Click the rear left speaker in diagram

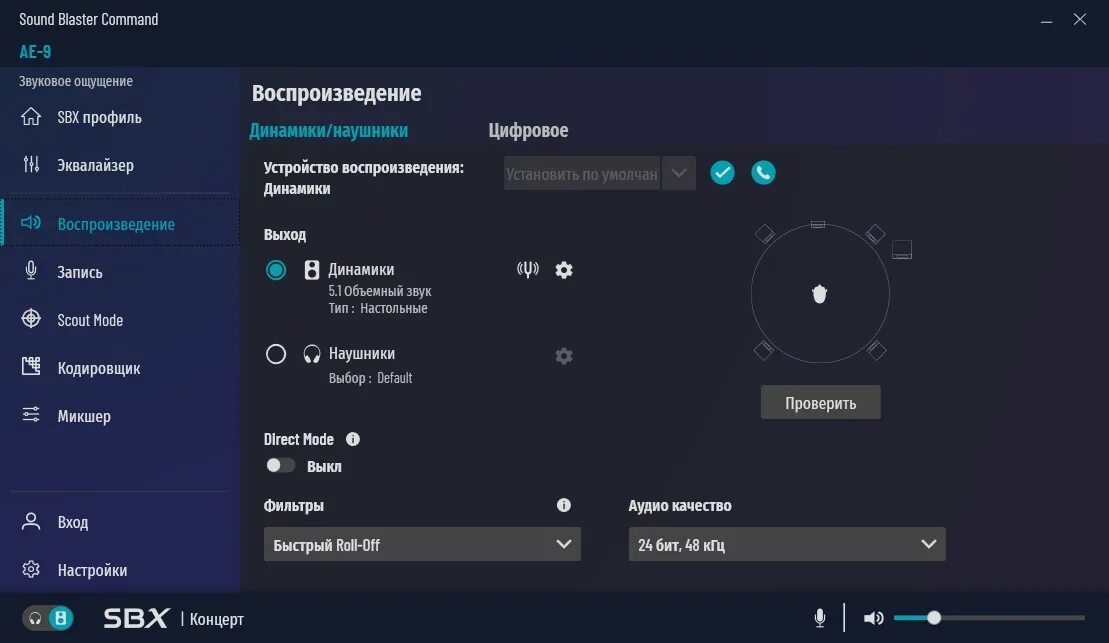click(763, 350)
